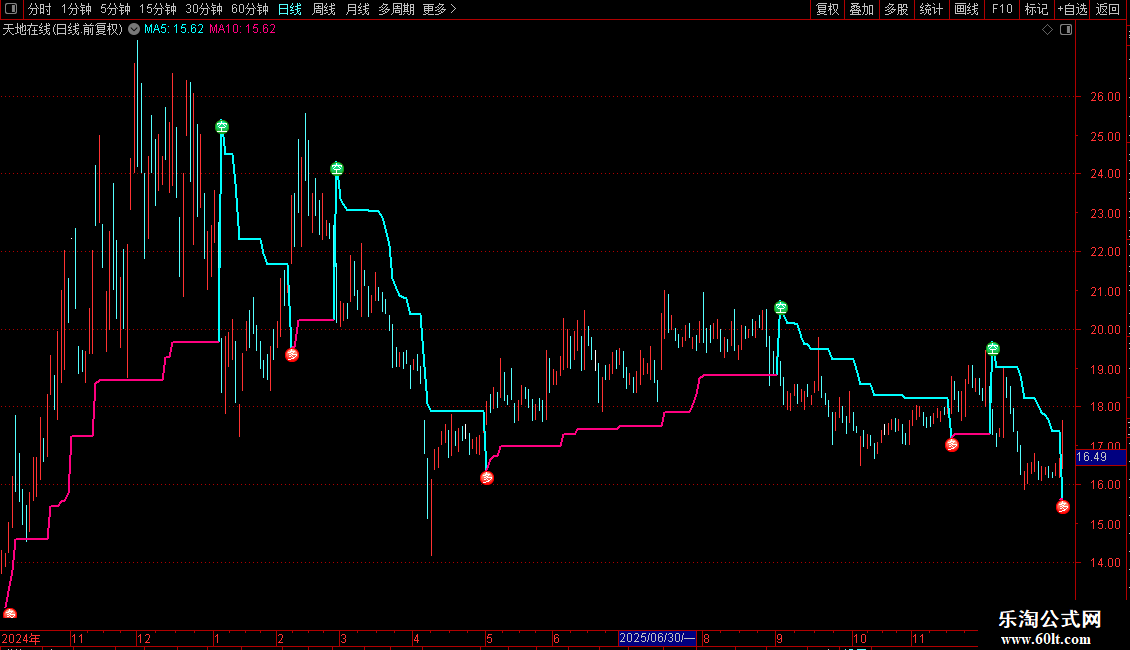Switch to the 30分钟 timeframe
The width and height of the screenshot is (1130, 650).
point(204,9)
